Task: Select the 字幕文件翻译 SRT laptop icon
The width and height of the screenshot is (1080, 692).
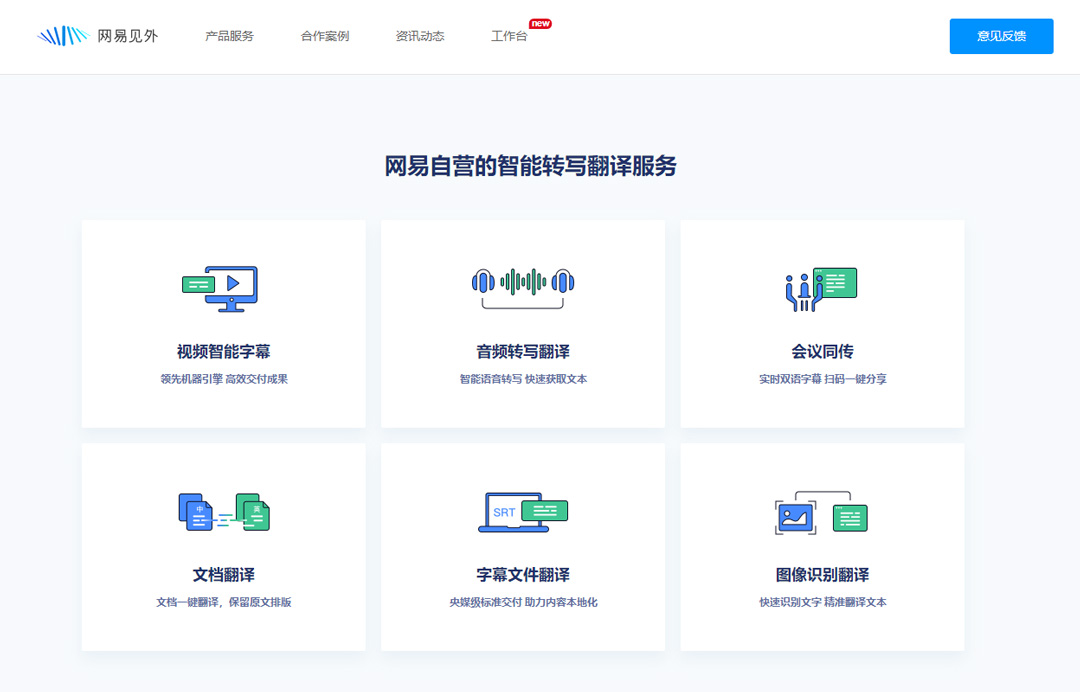Action: point(521,510)
